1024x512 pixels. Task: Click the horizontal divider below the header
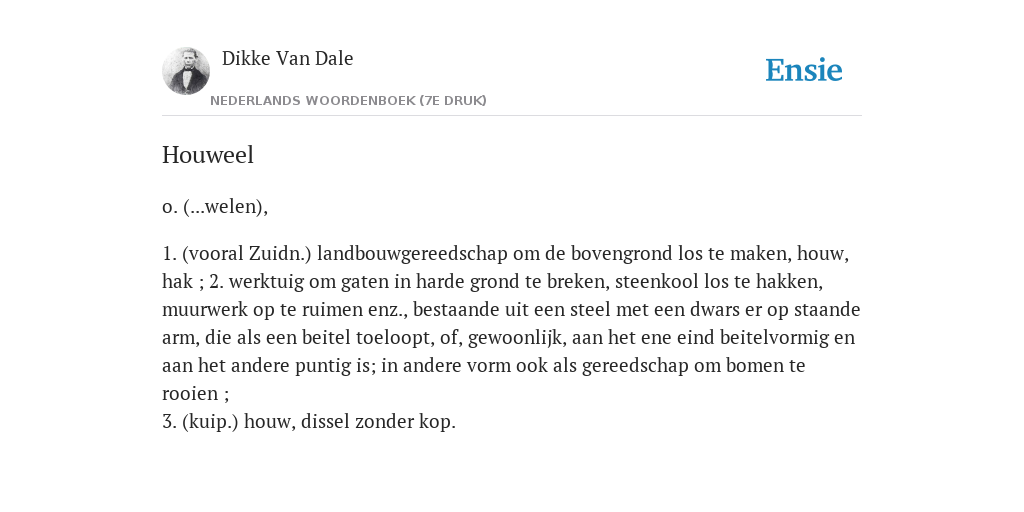point(512,116)
